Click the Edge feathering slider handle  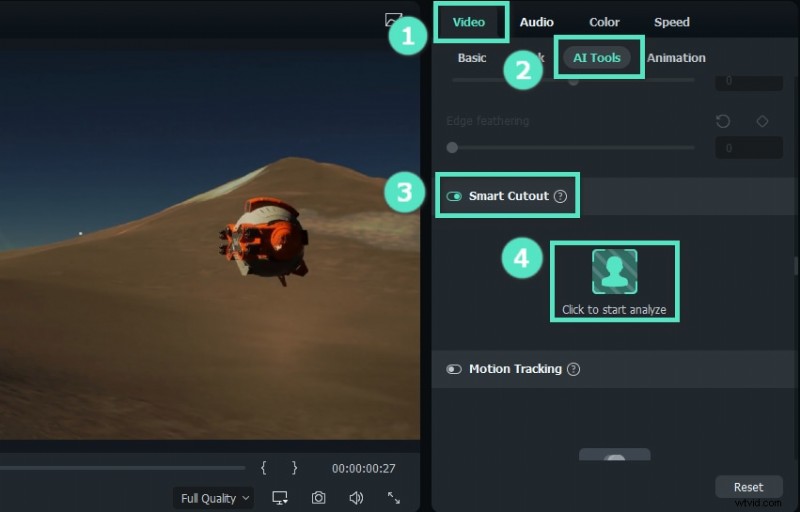point(452,147)
